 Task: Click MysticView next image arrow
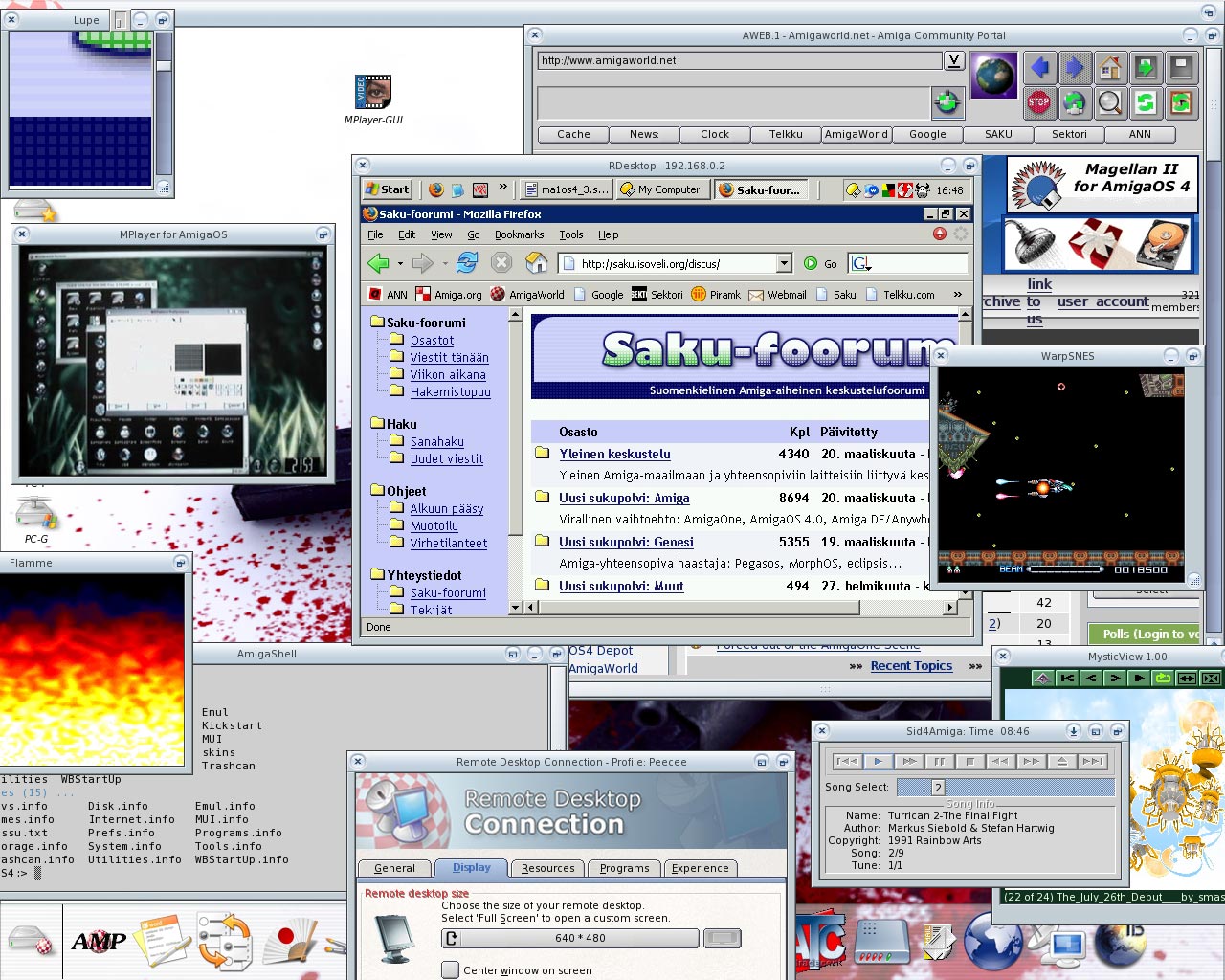pos(1115,678)
